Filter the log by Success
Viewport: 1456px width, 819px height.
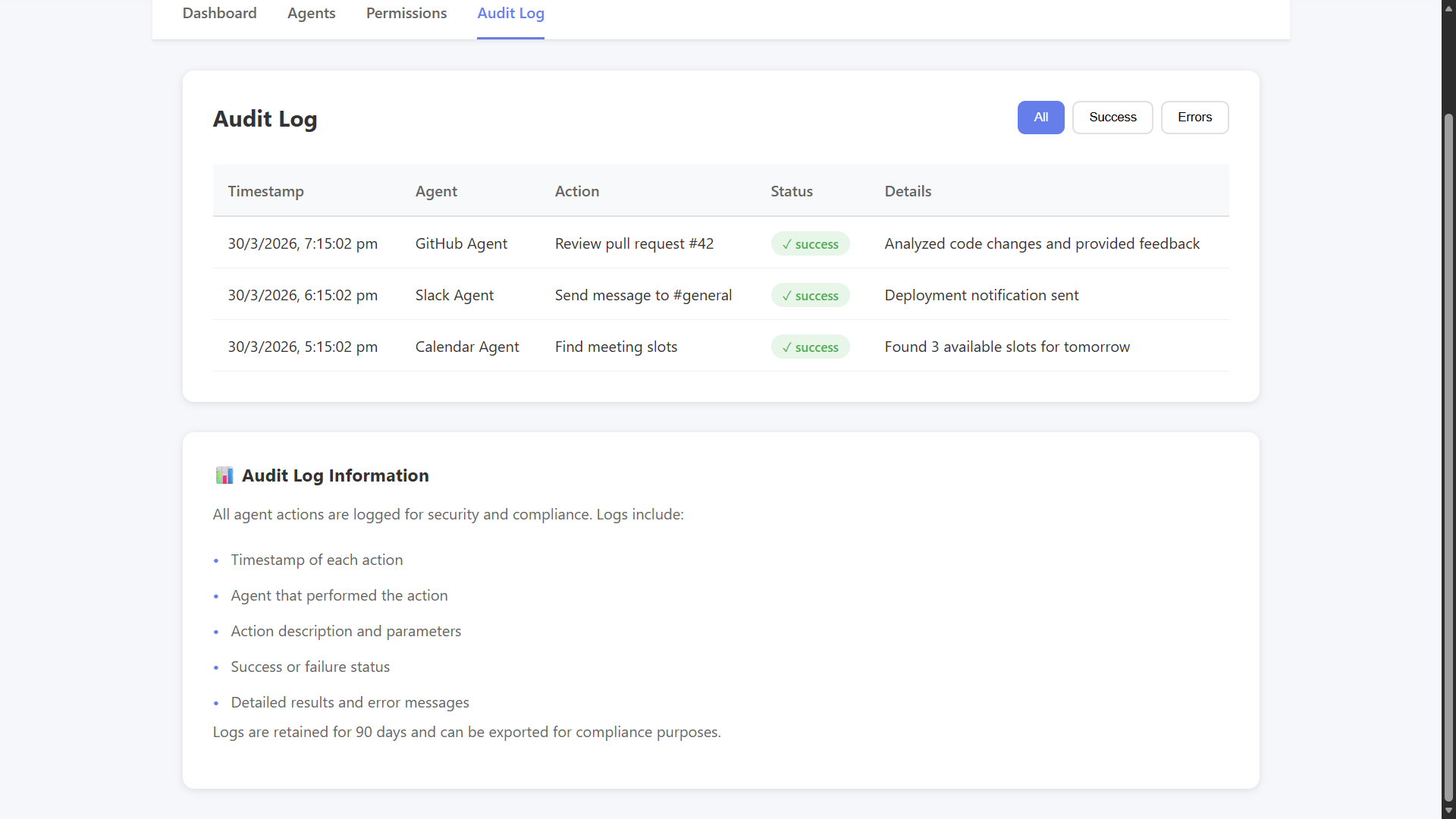1112,117
